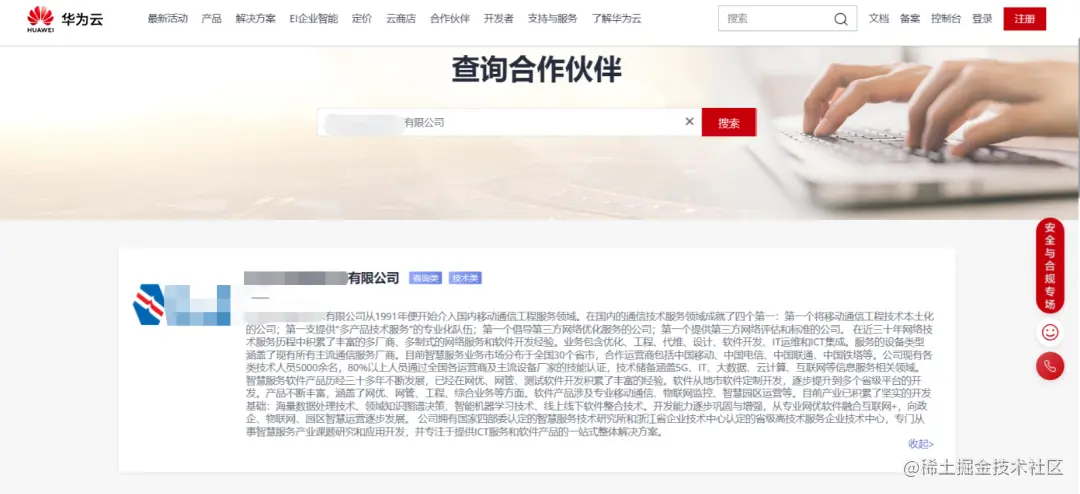Image resolution: width=1080 pixels, height=494 pixels.
Task: Click the 技术类 tag
Action: 466,278
